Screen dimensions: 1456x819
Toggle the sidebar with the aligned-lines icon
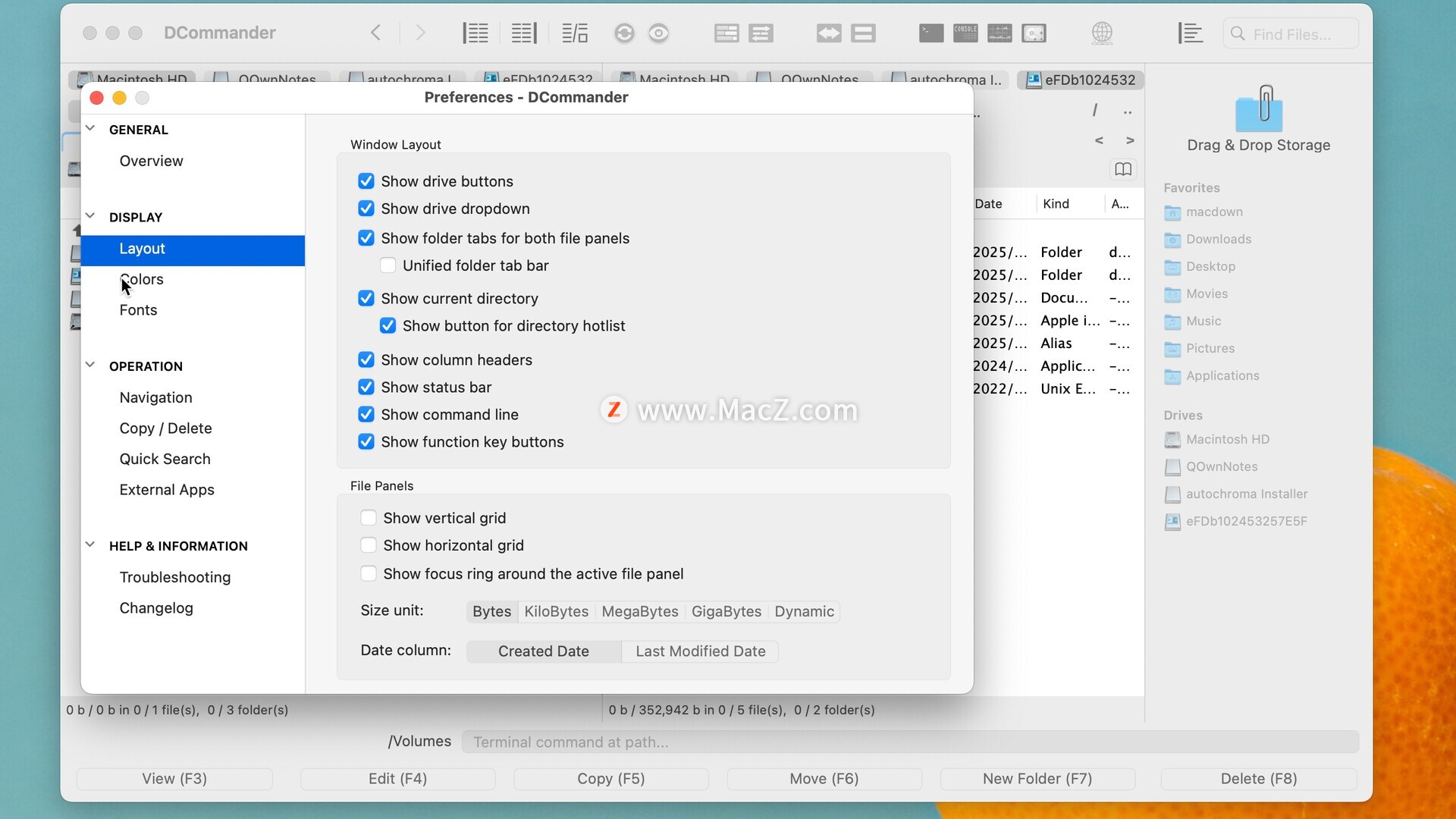(x=1191, y=33)
